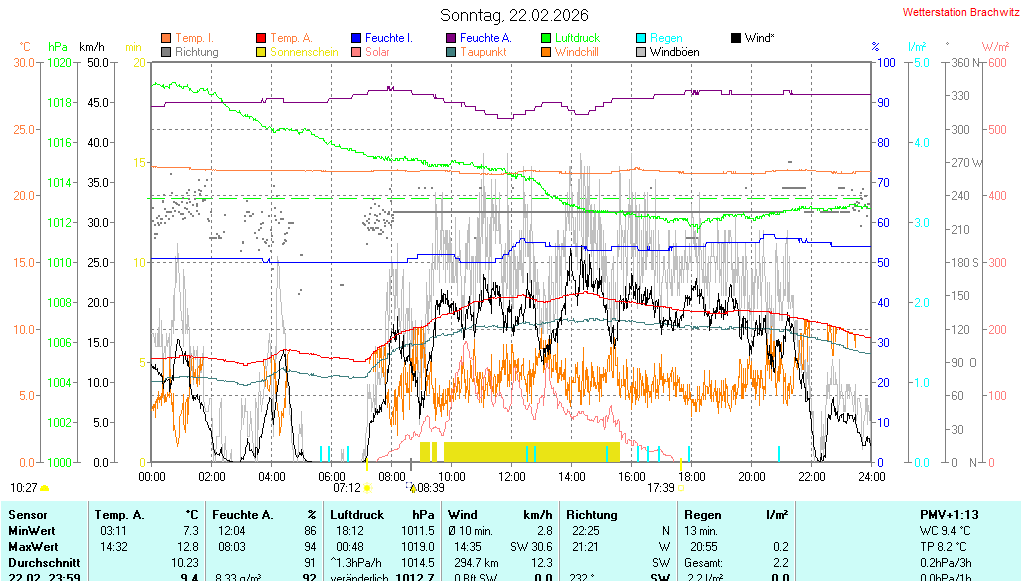Click the cyan Regen legend swatch
This screenshot has width=1021, height=581.
[x=641, y=38]
